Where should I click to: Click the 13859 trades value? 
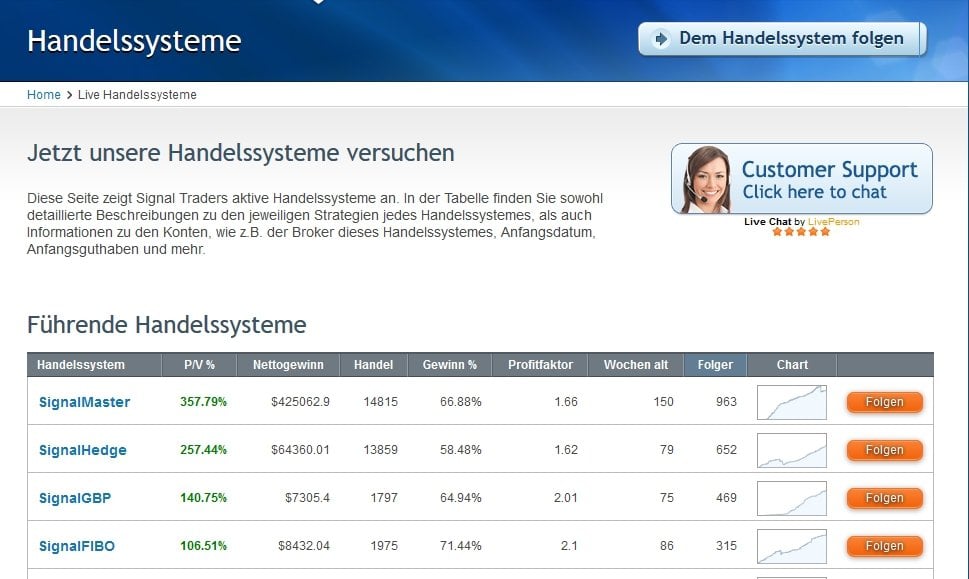coord(381,450)
